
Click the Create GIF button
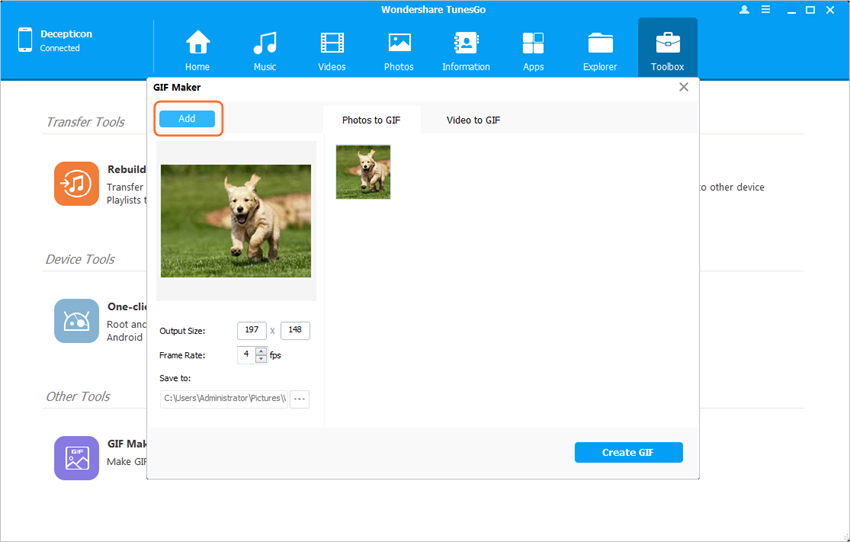(x=628, y=452)
